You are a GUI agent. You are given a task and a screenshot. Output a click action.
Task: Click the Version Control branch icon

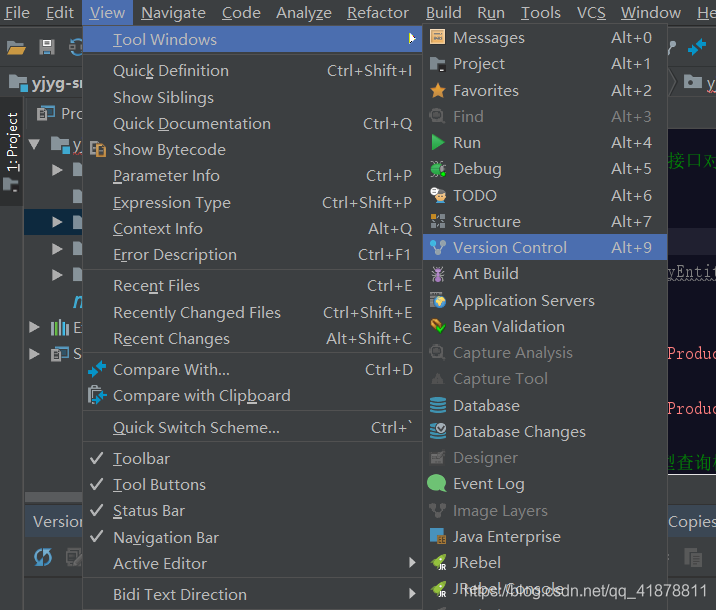coord(437,247)
